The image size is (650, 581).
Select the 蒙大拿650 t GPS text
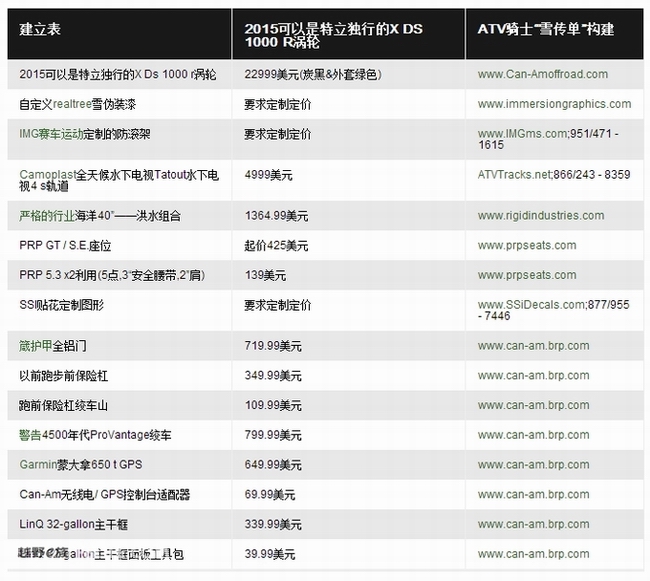[x=99, y=465]
